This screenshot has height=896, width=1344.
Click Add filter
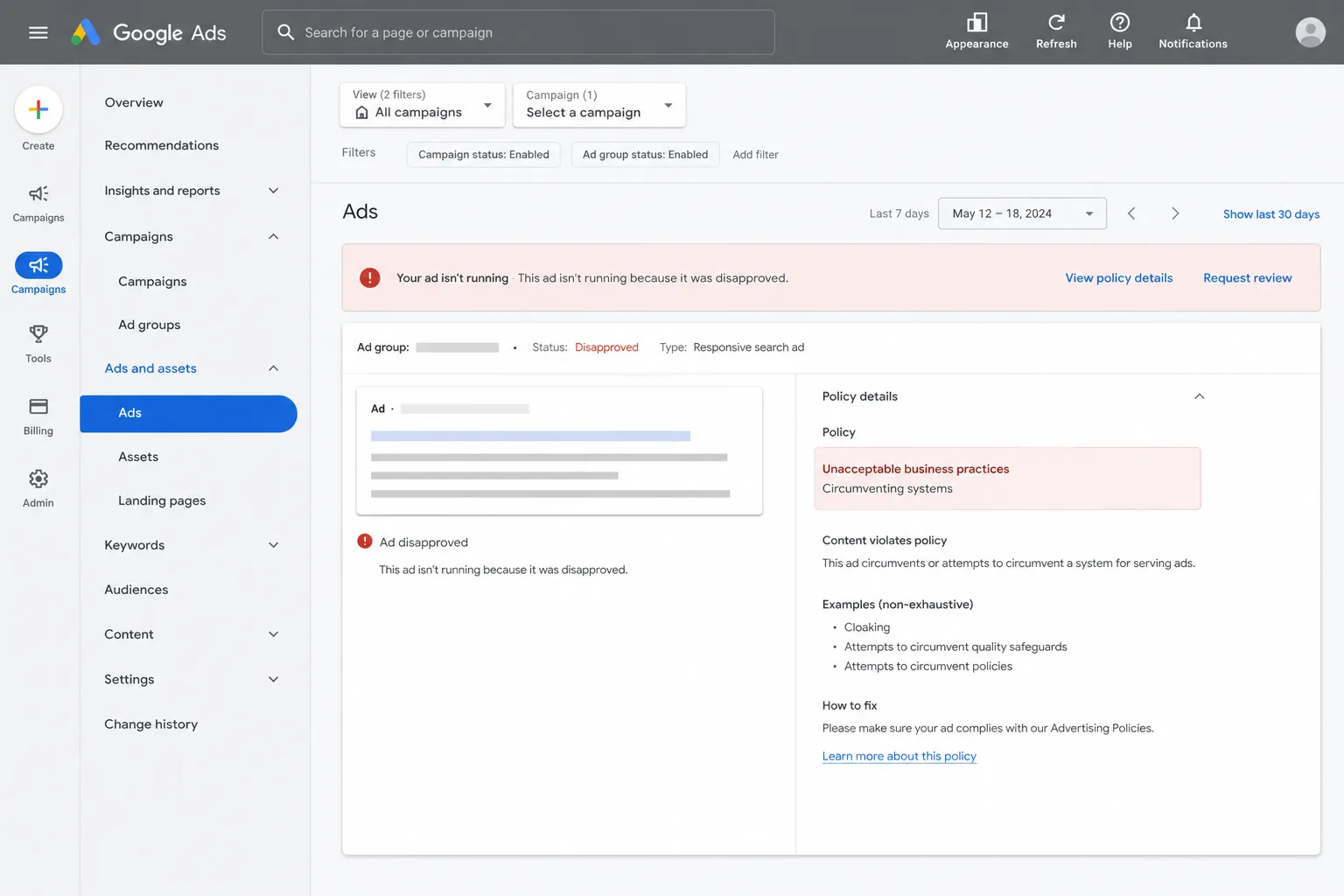click(x=755, y=154)
